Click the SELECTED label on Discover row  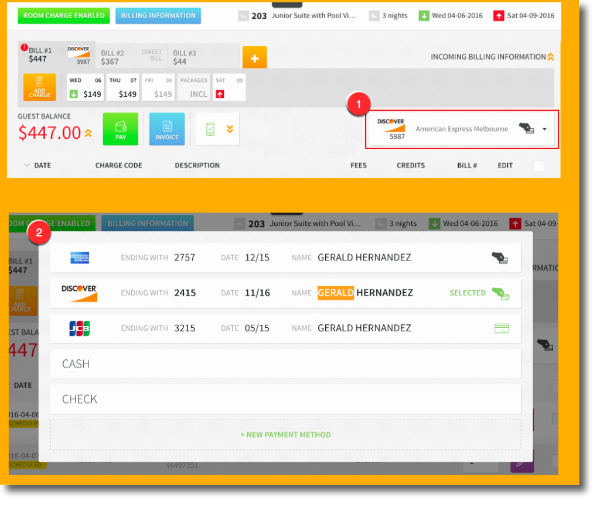[x=467, y=293]
